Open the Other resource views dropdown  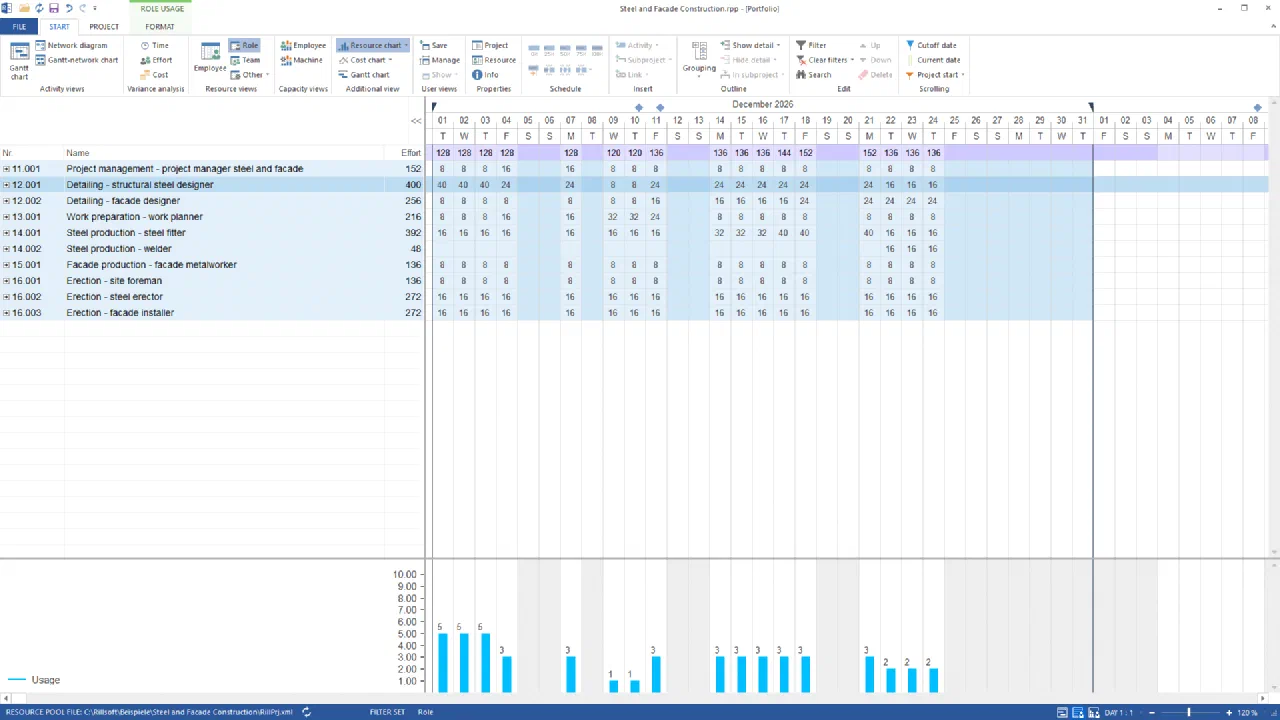pos(249,75)
